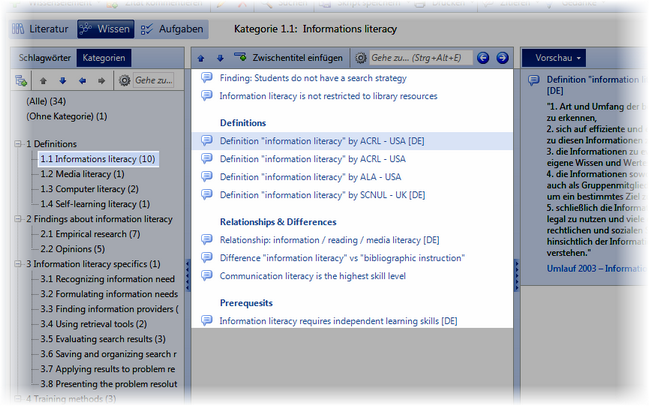Move knowledge item down in center toolbar

tap(220, 58)
